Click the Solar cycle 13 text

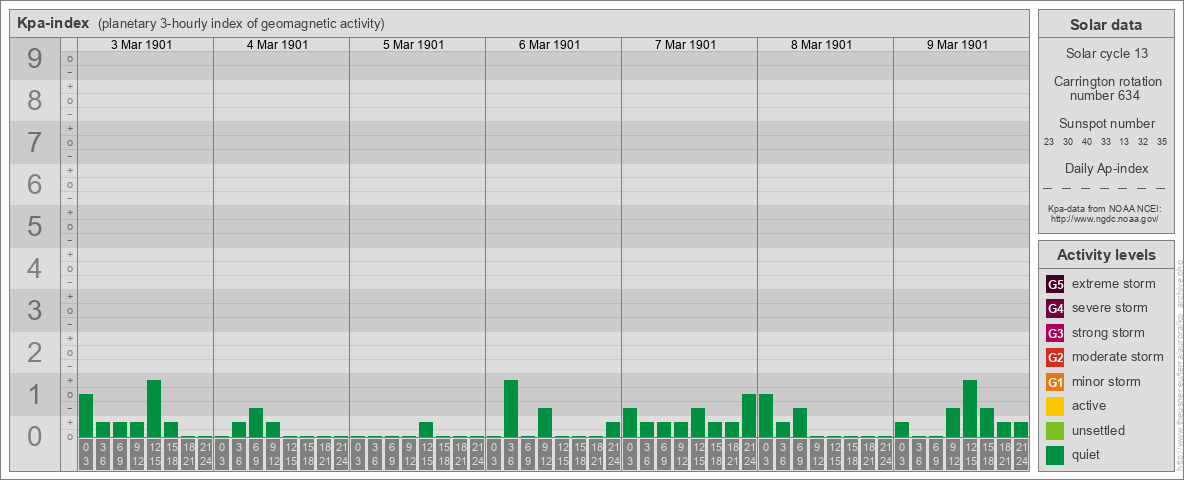coord(1106,54)
